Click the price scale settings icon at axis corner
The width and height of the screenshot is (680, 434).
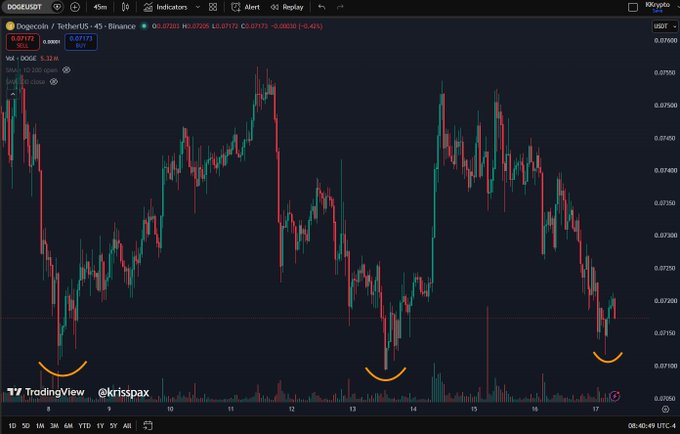pyautogui.click(x=666, y=409)
